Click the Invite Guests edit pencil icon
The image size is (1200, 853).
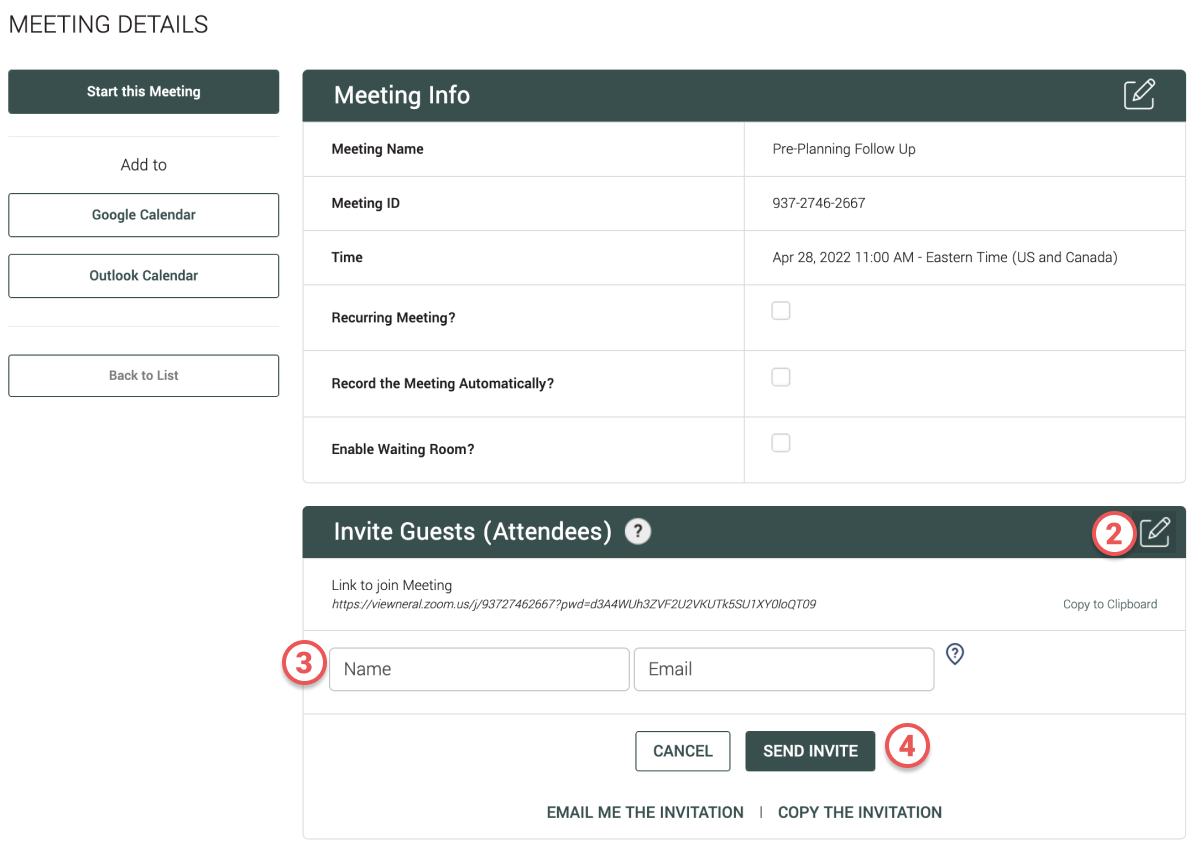pos(1154,532)
